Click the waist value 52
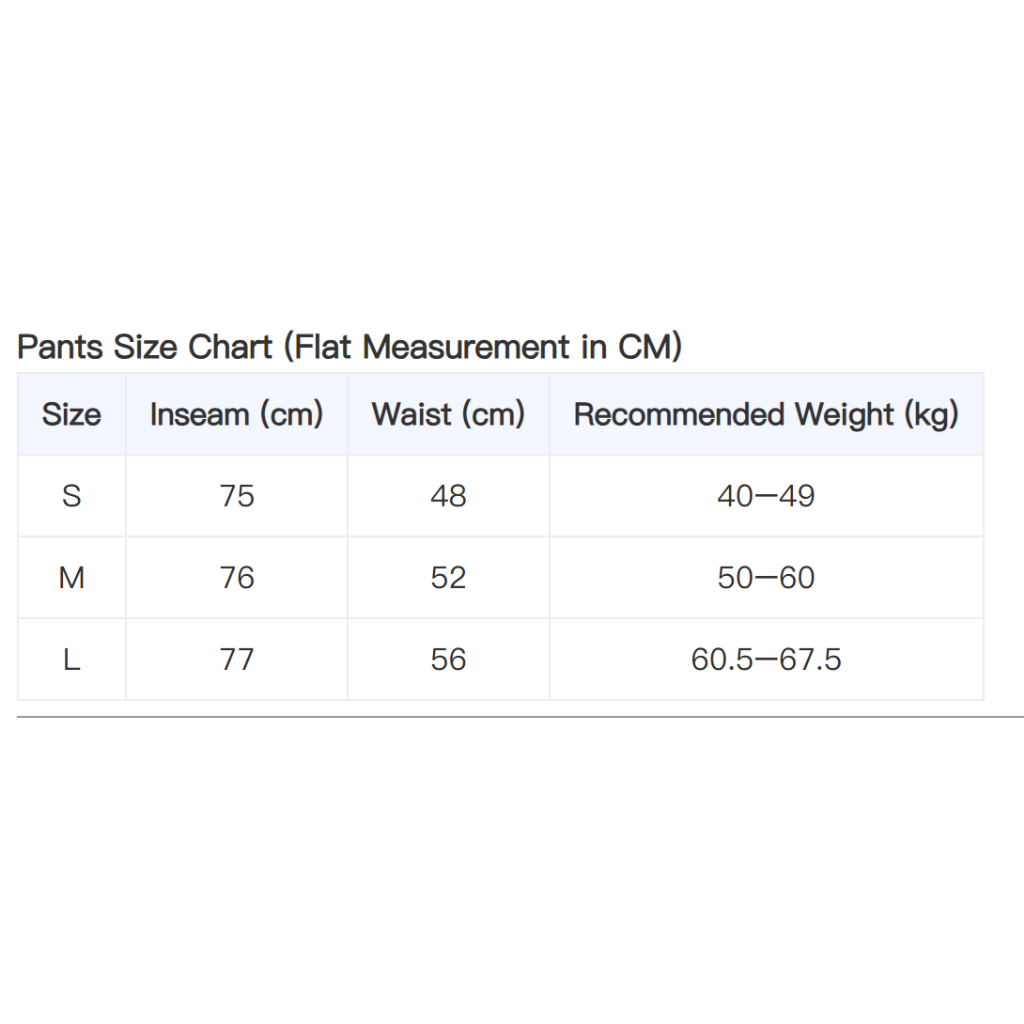Image resolution: width=1024 pixels, height=1024 pixels. (x=448, y=577)
